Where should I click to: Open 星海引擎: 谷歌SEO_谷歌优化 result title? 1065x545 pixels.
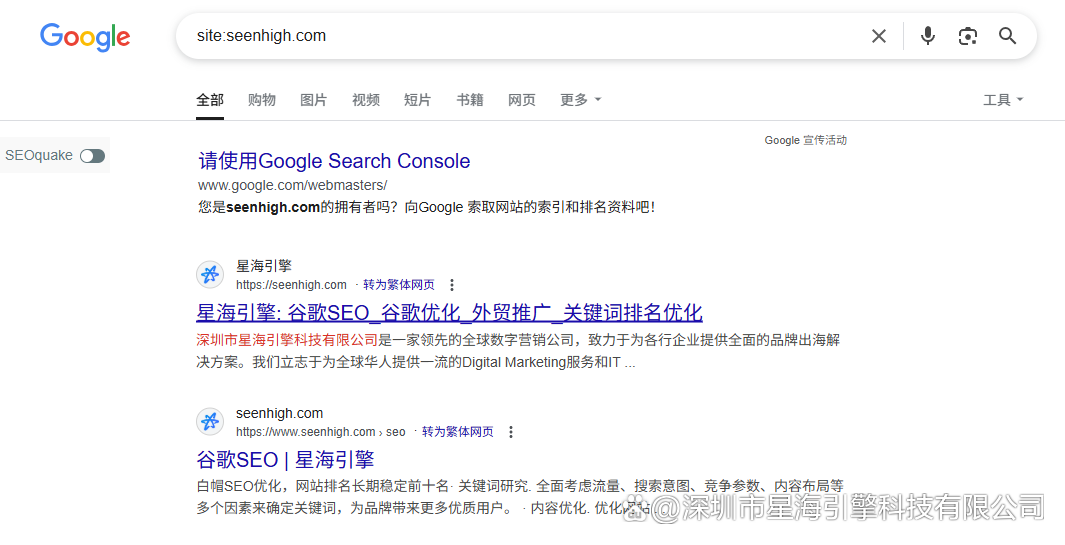449,312
